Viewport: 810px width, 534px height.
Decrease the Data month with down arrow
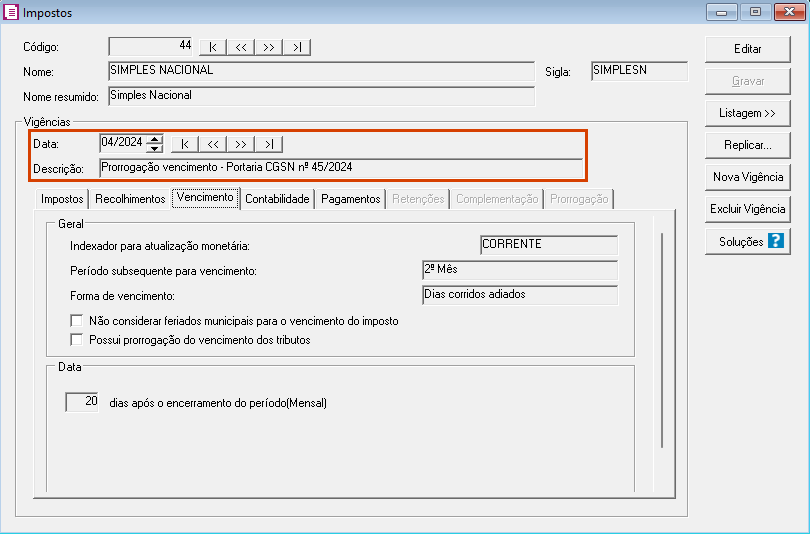coord(154,148)
